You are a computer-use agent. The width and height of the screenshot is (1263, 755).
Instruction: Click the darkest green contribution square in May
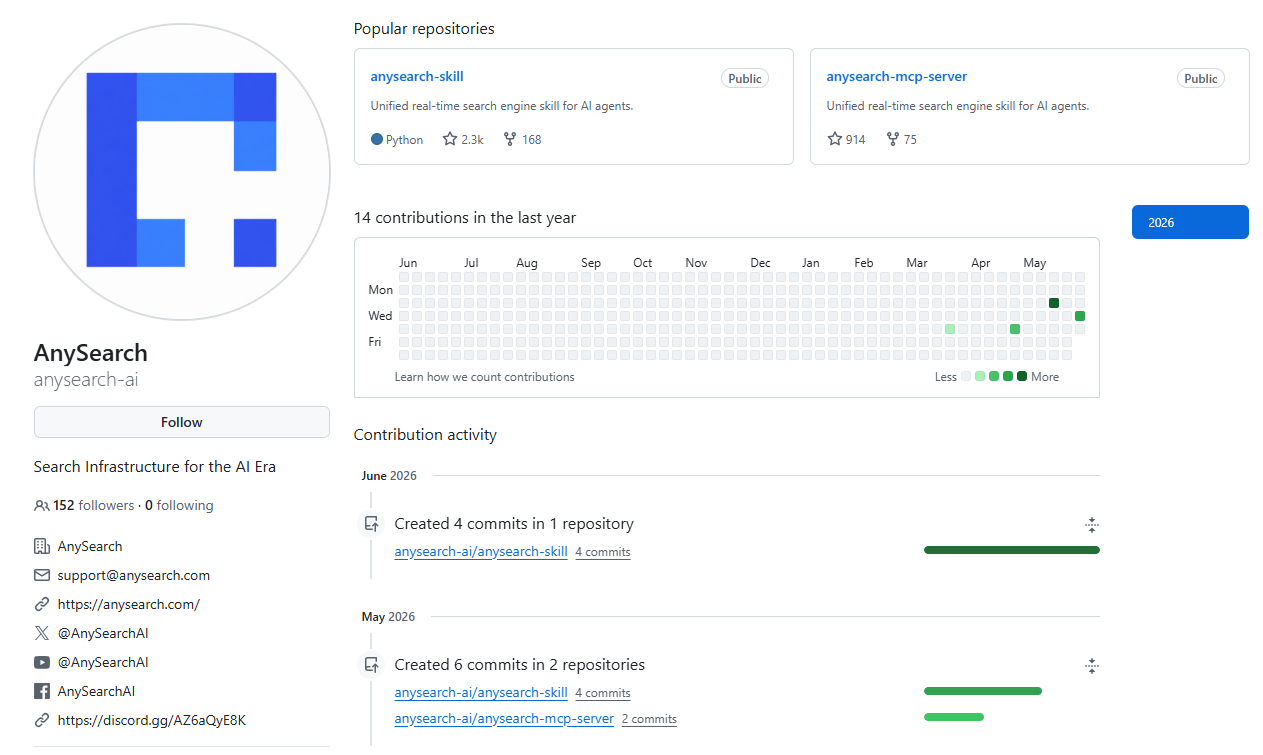(x=1054, y=303)
